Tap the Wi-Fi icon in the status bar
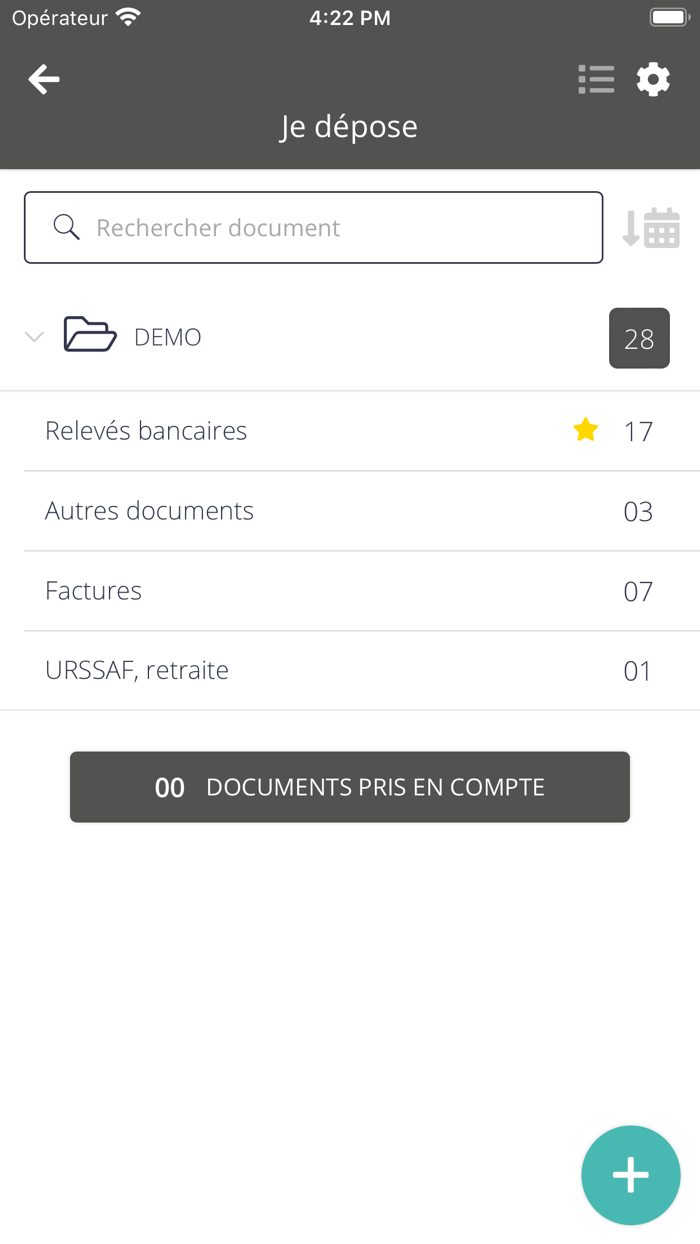 click(x=128, y=16)
